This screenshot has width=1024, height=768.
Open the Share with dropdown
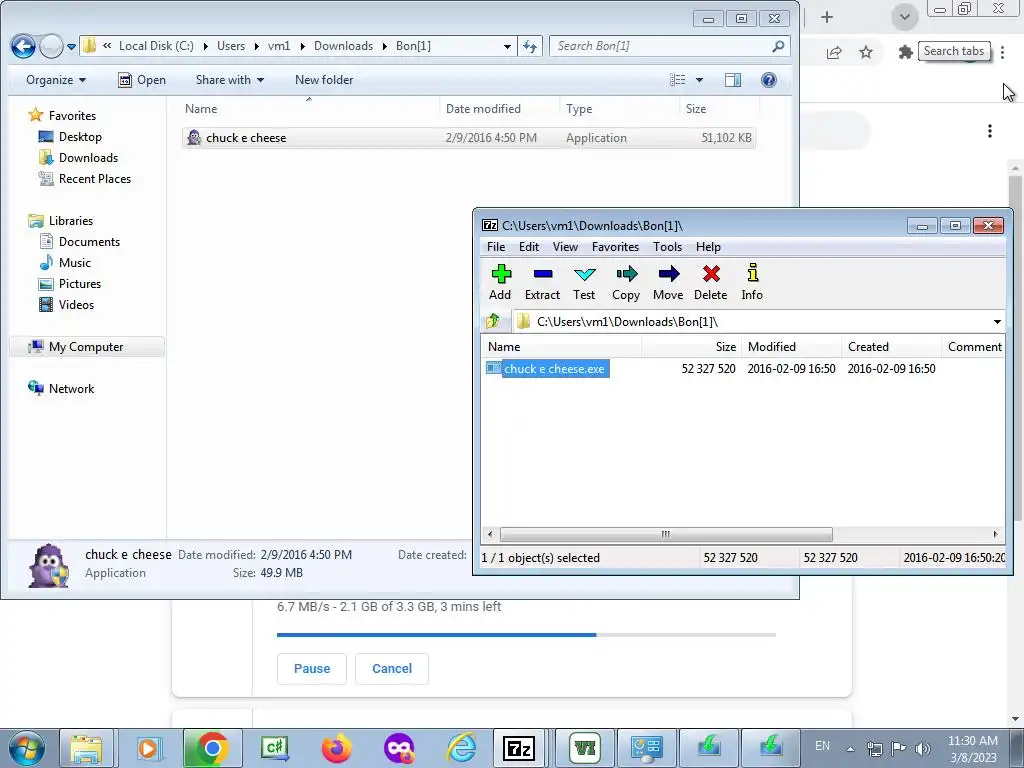point(230,80)
